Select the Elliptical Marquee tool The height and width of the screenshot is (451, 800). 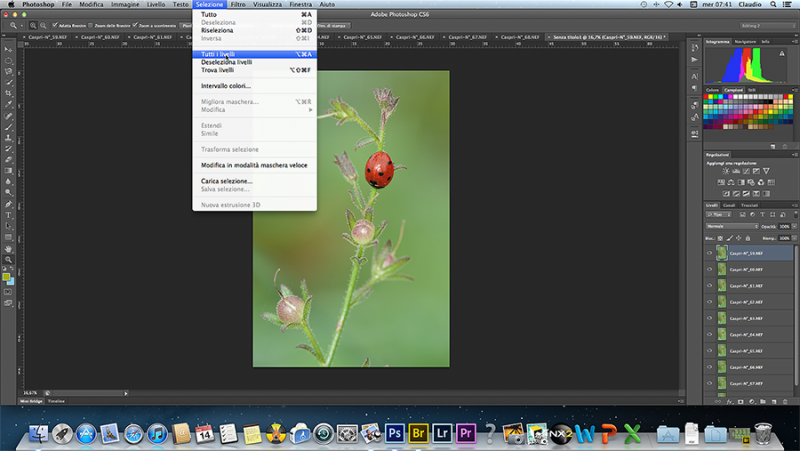click(8, 60)
